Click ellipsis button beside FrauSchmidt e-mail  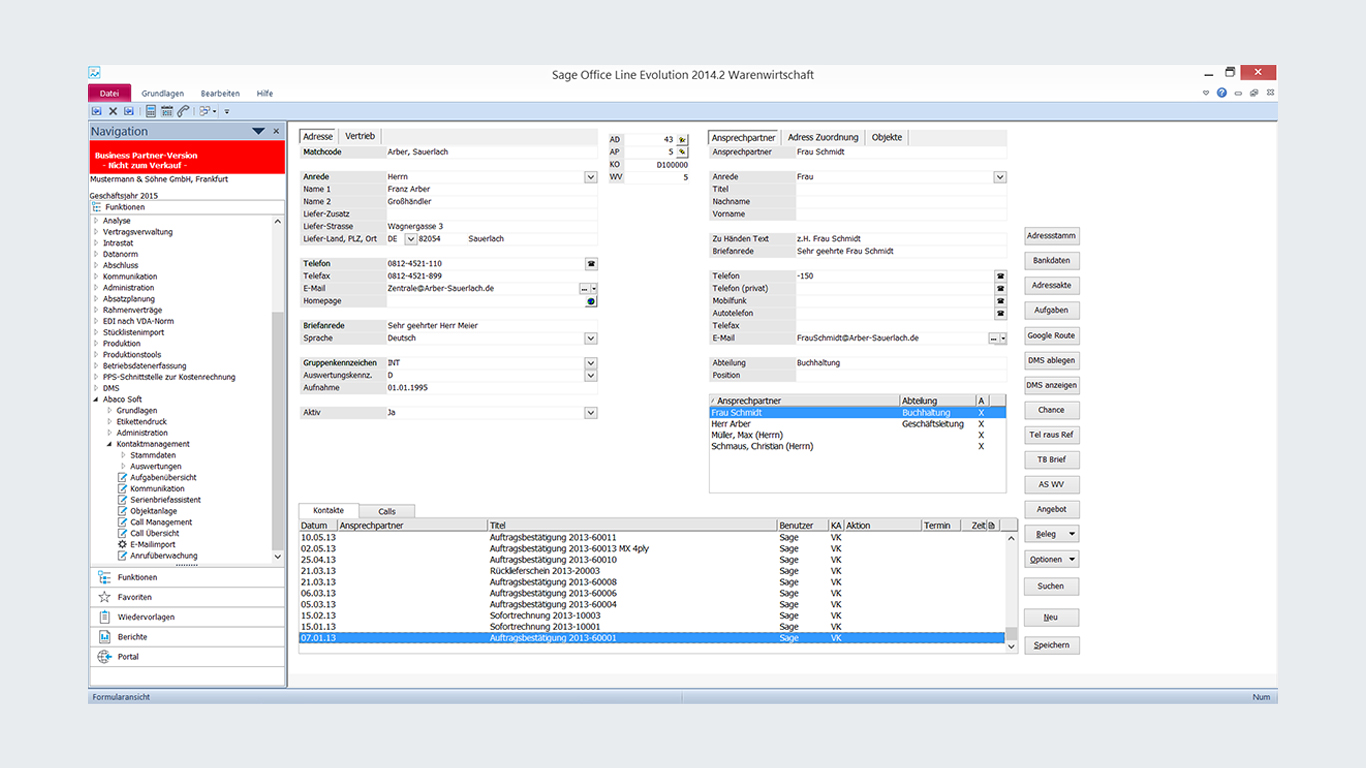[x=993, y=339]
